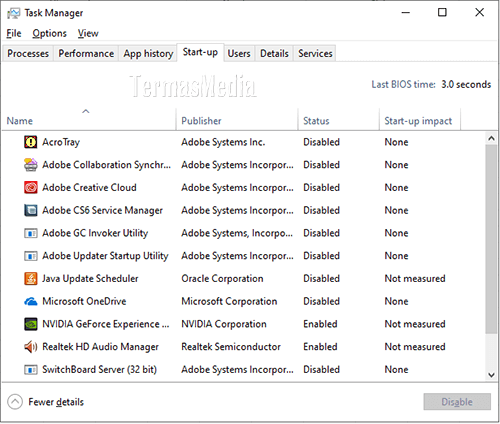Click Disabled status of OneDrive row
Screen dimensions: 500x424
(321, 301)
